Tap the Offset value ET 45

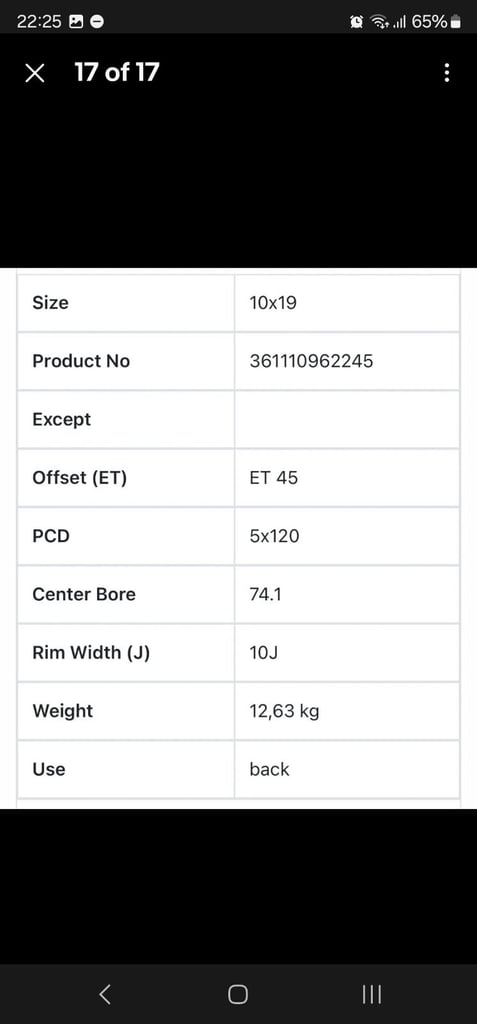pos(273,478)
